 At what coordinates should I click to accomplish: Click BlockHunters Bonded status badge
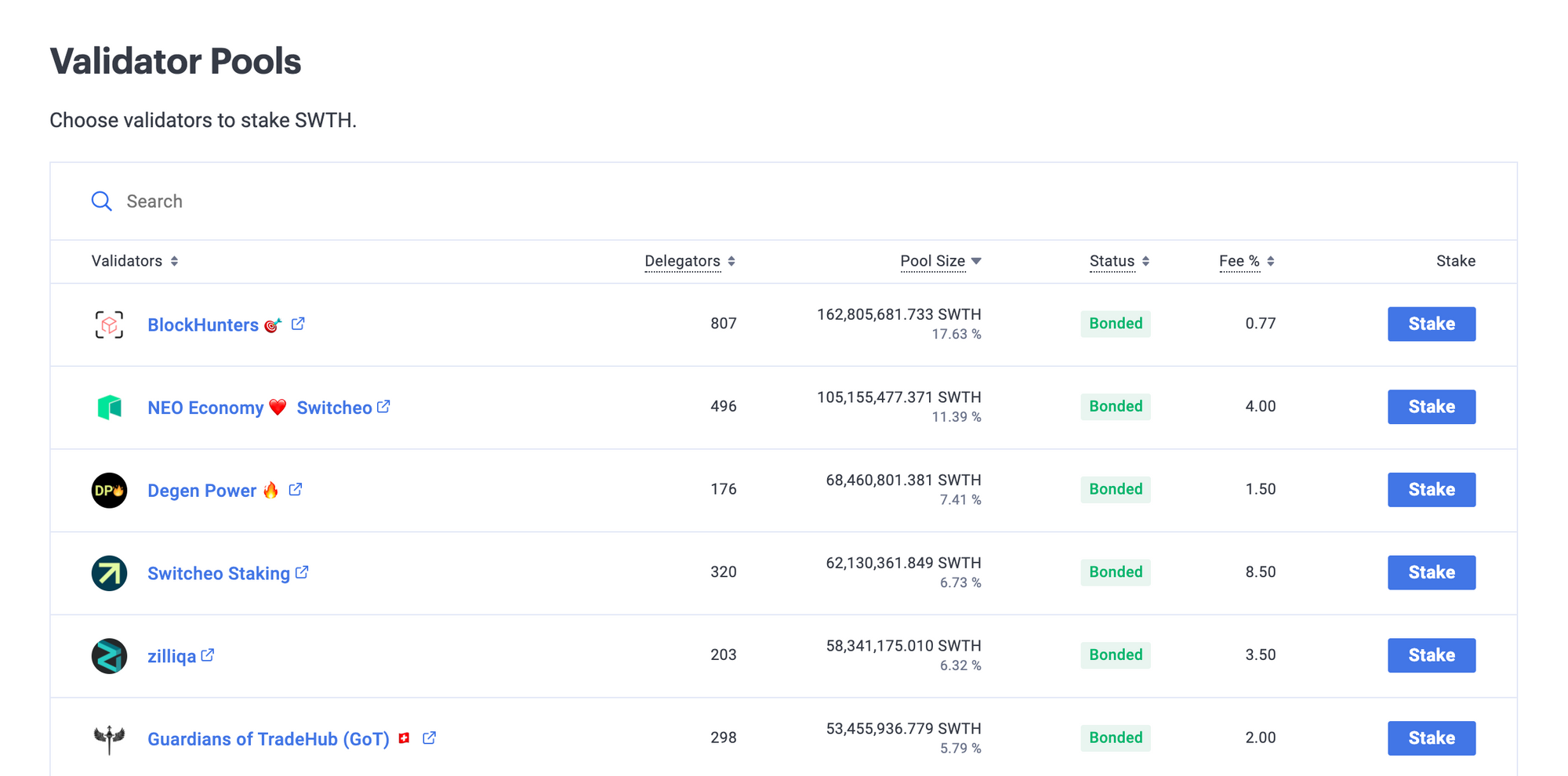click(x=1116, y=324)
